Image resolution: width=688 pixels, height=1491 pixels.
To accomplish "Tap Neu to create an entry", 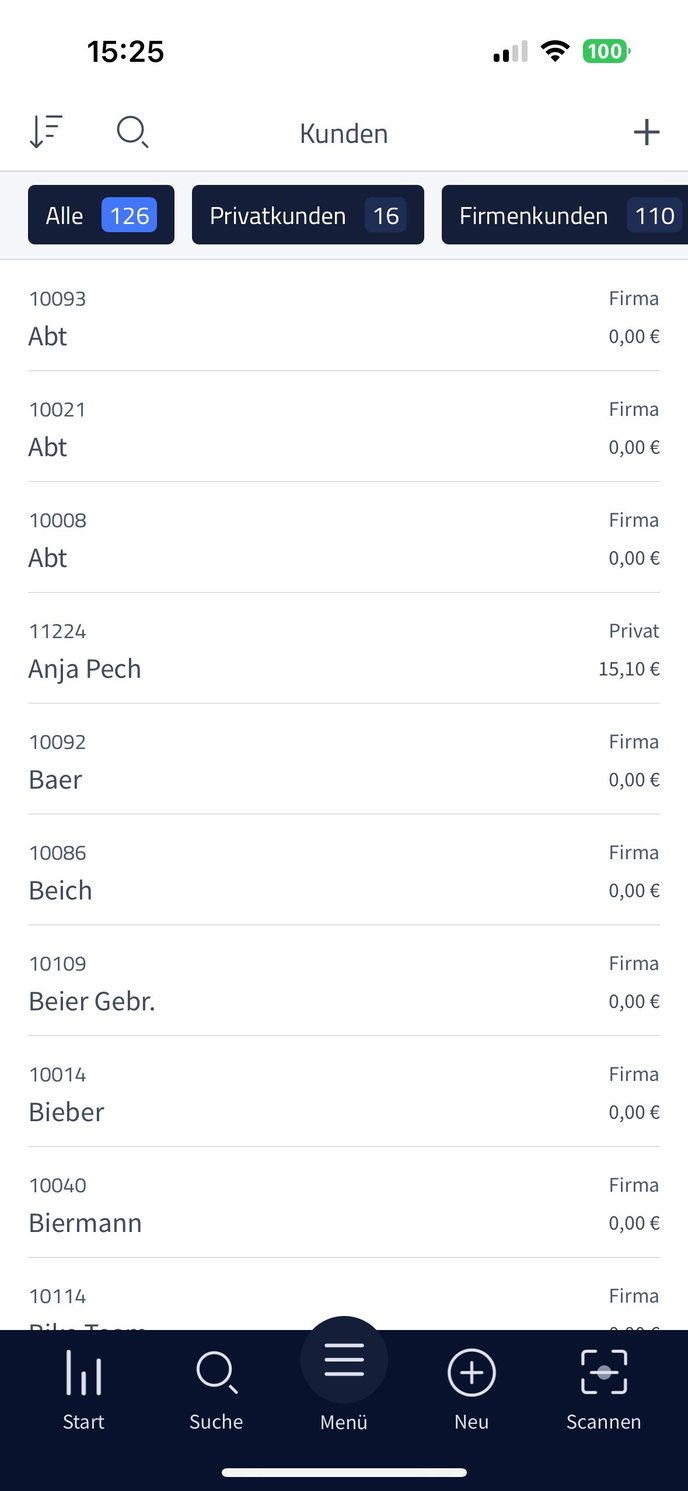I will click(x=471, y=1389).
